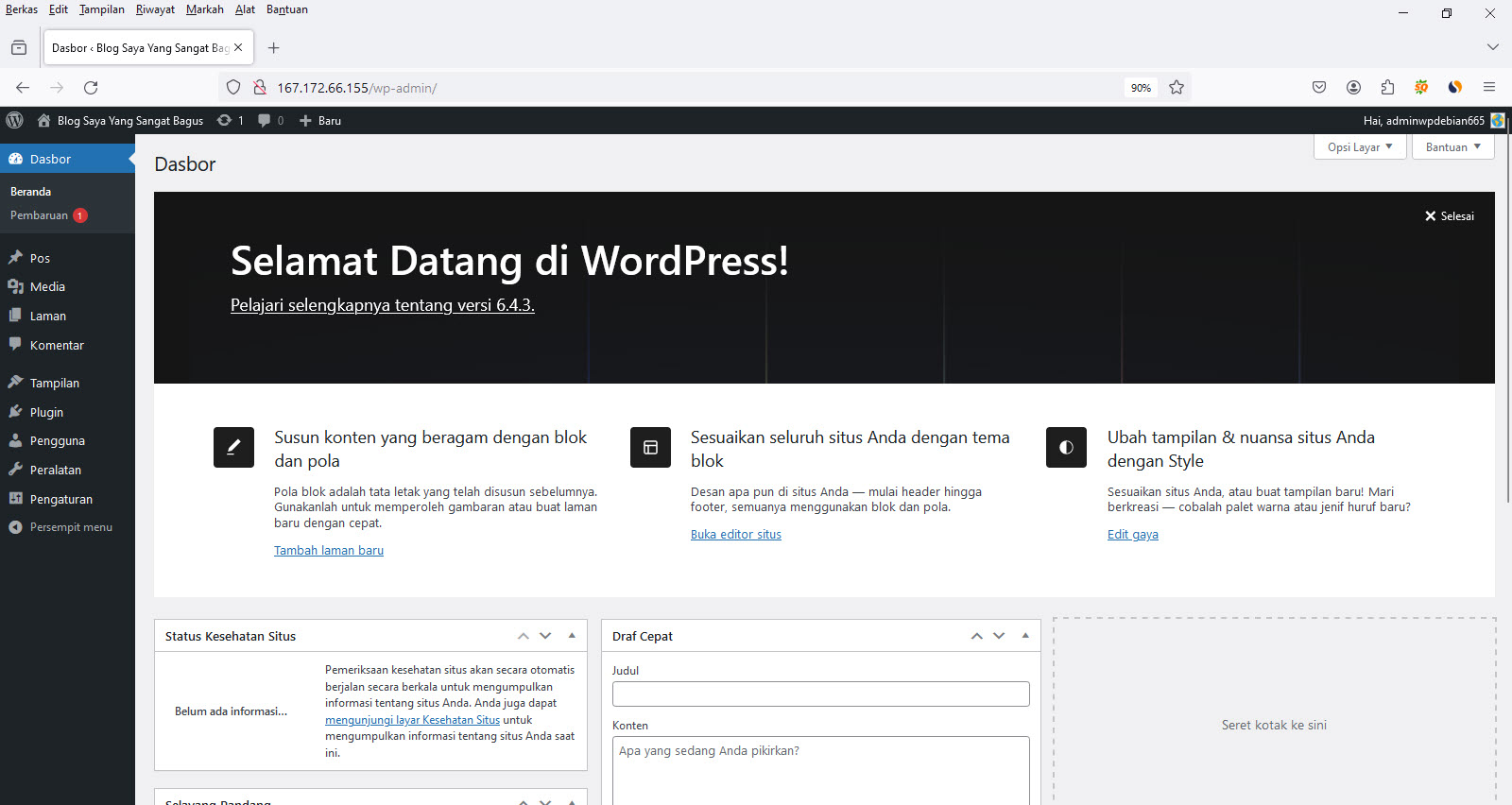
Task: Click into the Judul input field
Action: click(x=820, y=694)
